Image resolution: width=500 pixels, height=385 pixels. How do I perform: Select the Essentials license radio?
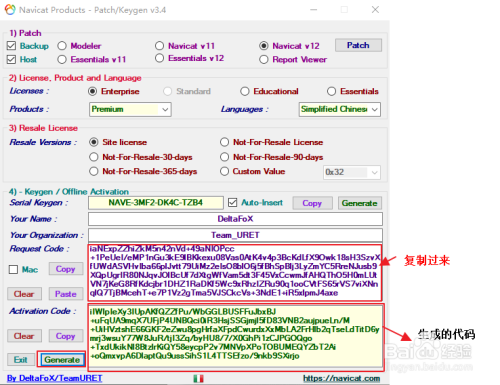331,91
